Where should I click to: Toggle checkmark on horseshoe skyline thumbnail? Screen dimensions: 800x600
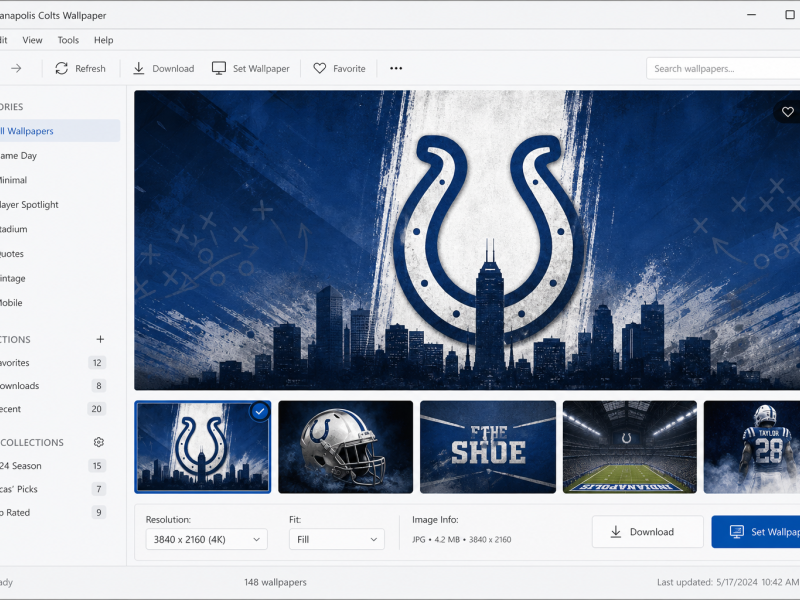260,411
